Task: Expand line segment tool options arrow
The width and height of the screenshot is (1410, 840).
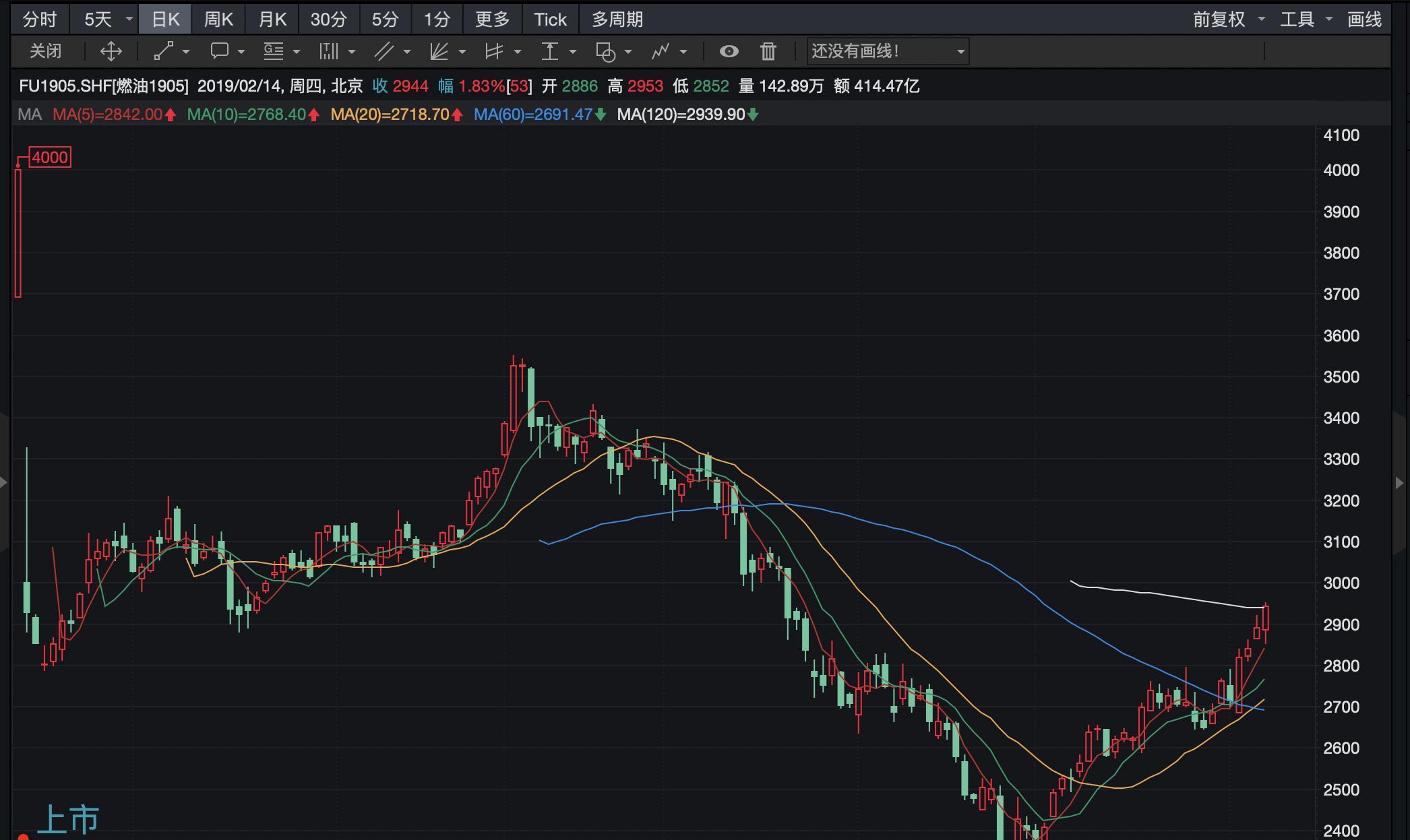Action: point(186,51)
